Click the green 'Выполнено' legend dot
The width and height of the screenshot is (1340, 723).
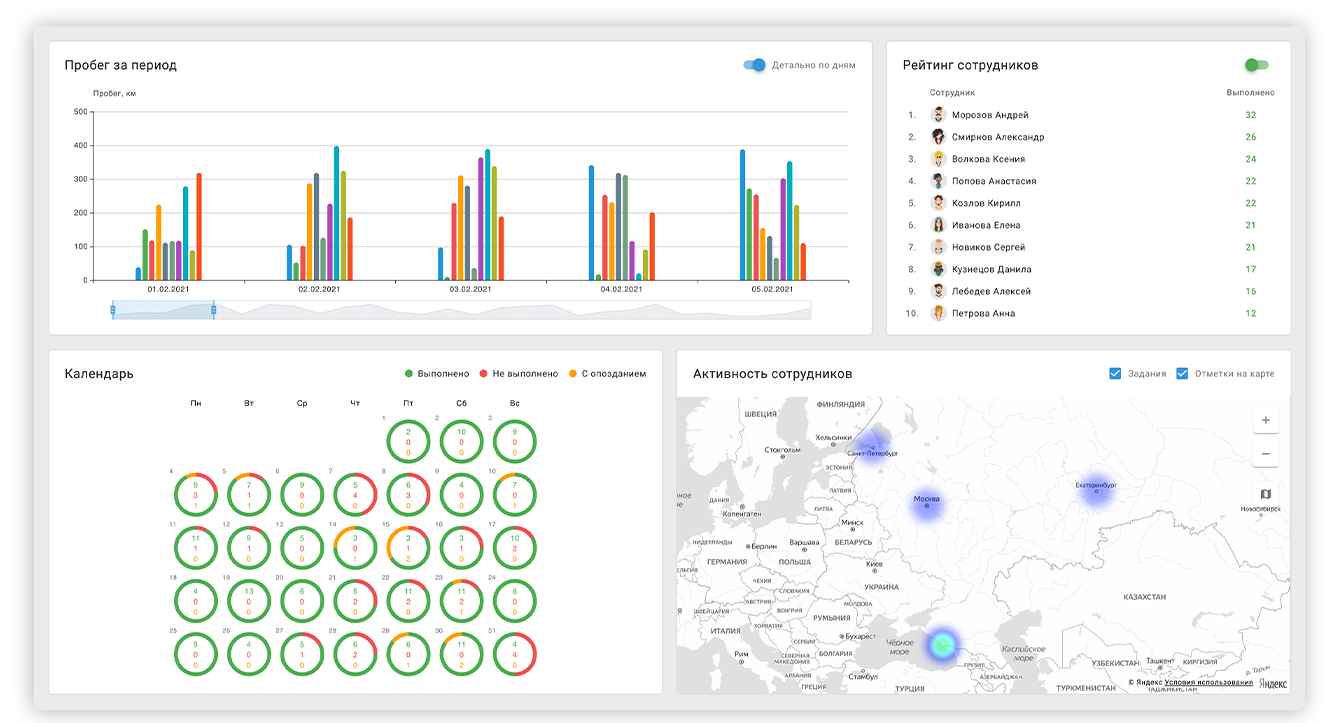click(x=409, y=374)
